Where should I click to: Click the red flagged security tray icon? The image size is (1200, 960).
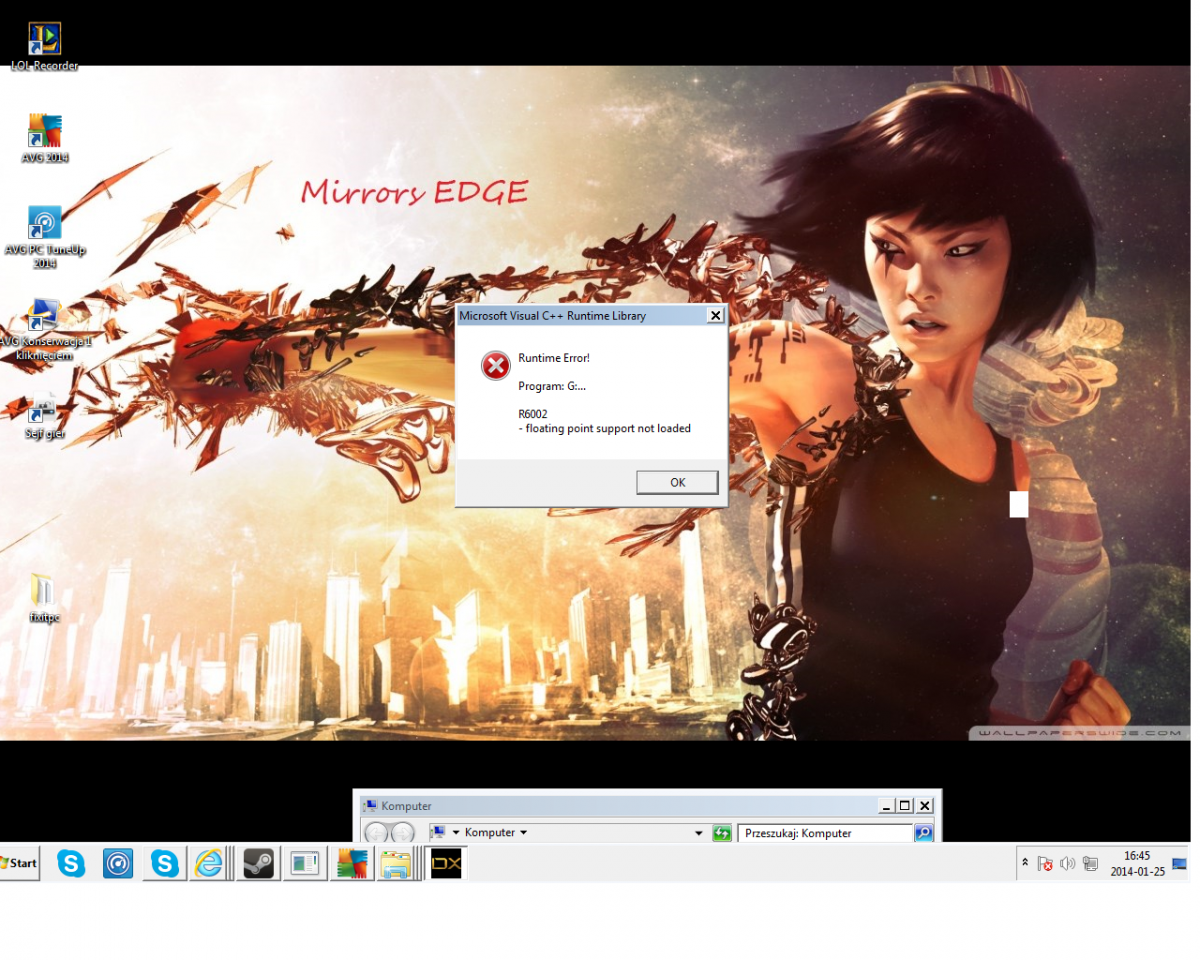pyautogui.click(x=1045, y=863)
